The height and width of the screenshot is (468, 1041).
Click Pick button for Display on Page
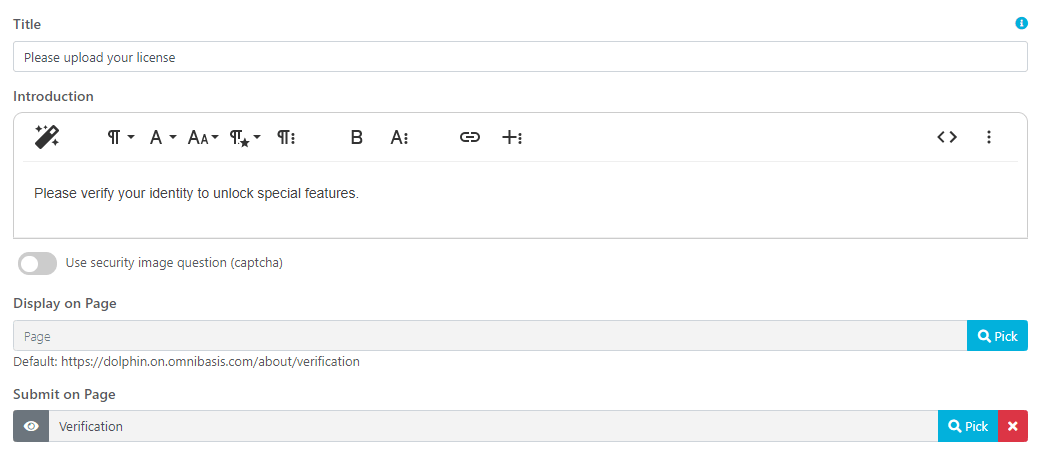tap(997, 336)
